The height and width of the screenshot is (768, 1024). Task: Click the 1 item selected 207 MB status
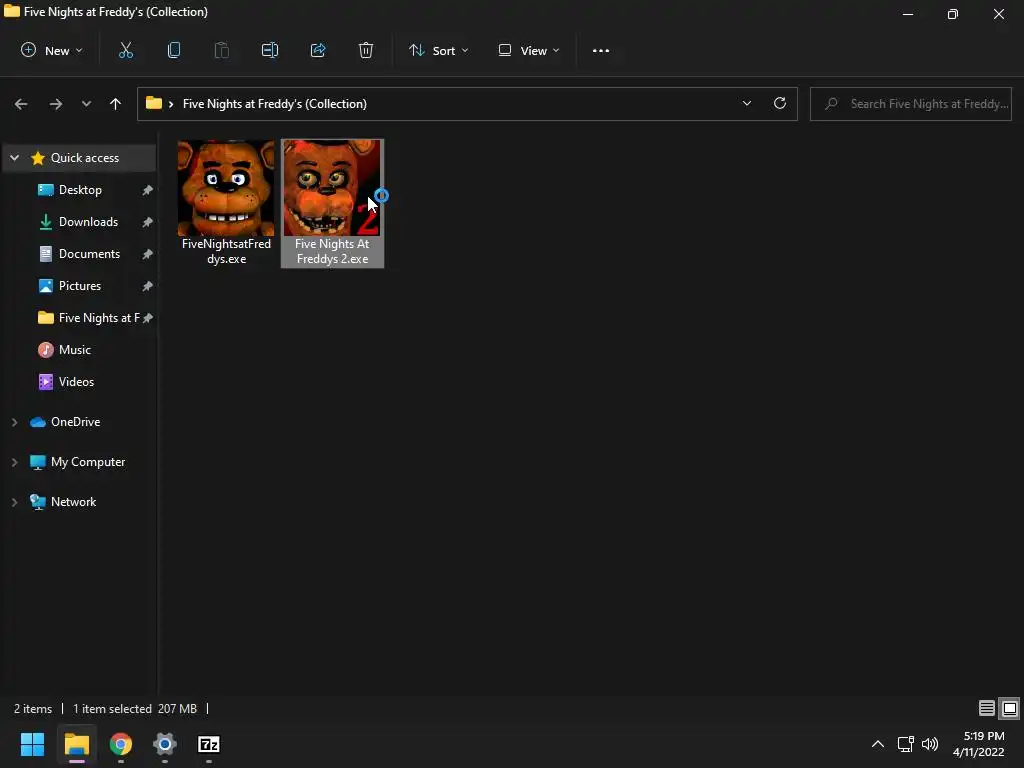pyautogui.click(x=135, y=709)
